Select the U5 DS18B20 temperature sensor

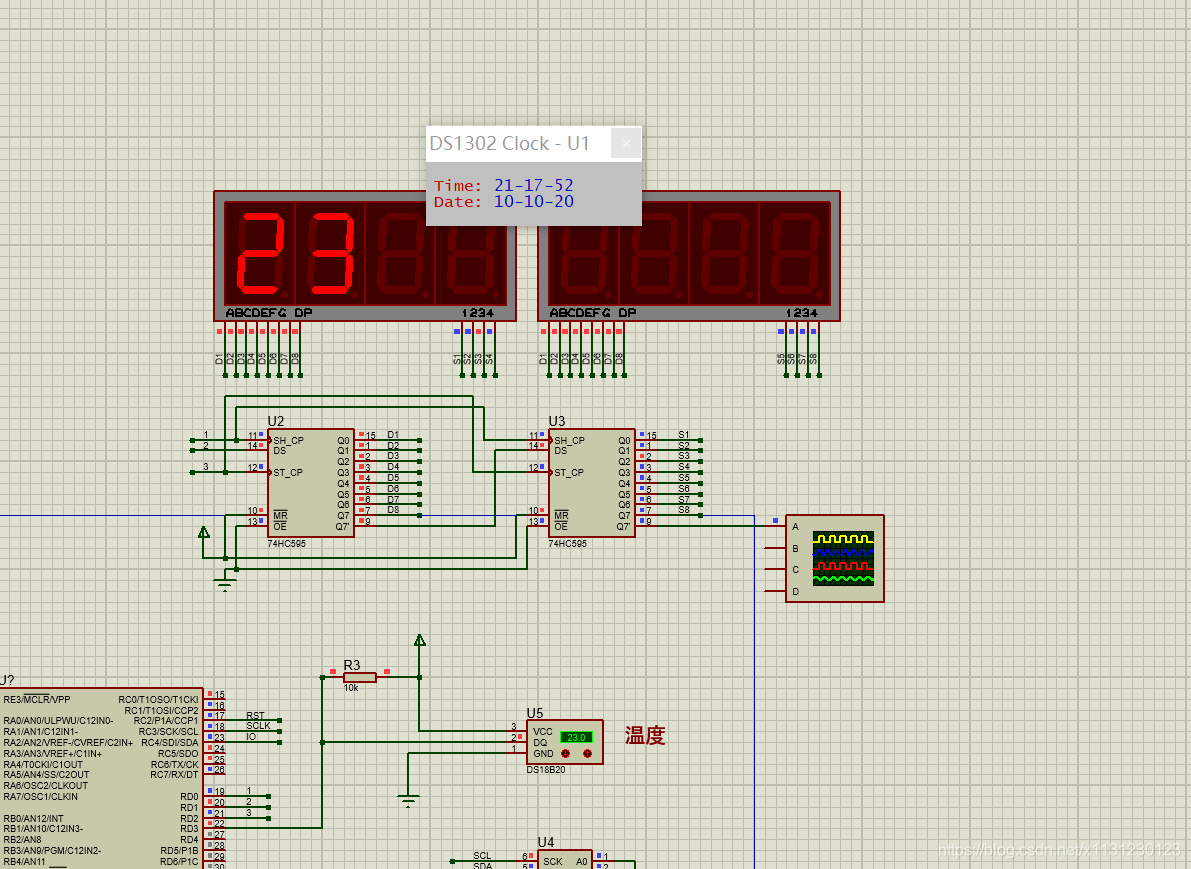point(564,742)
